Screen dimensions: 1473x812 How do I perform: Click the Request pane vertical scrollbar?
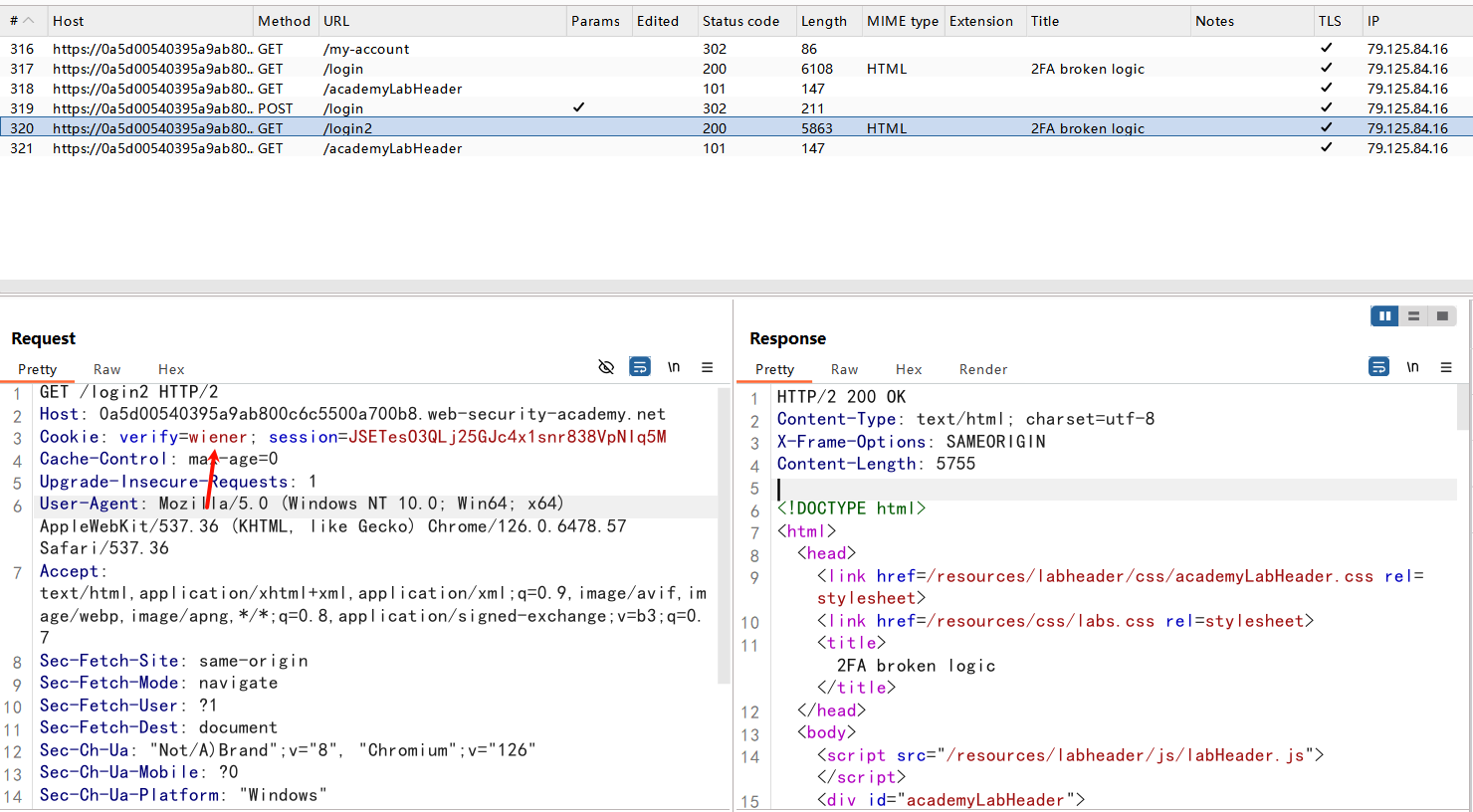click(x=724, y=537)
